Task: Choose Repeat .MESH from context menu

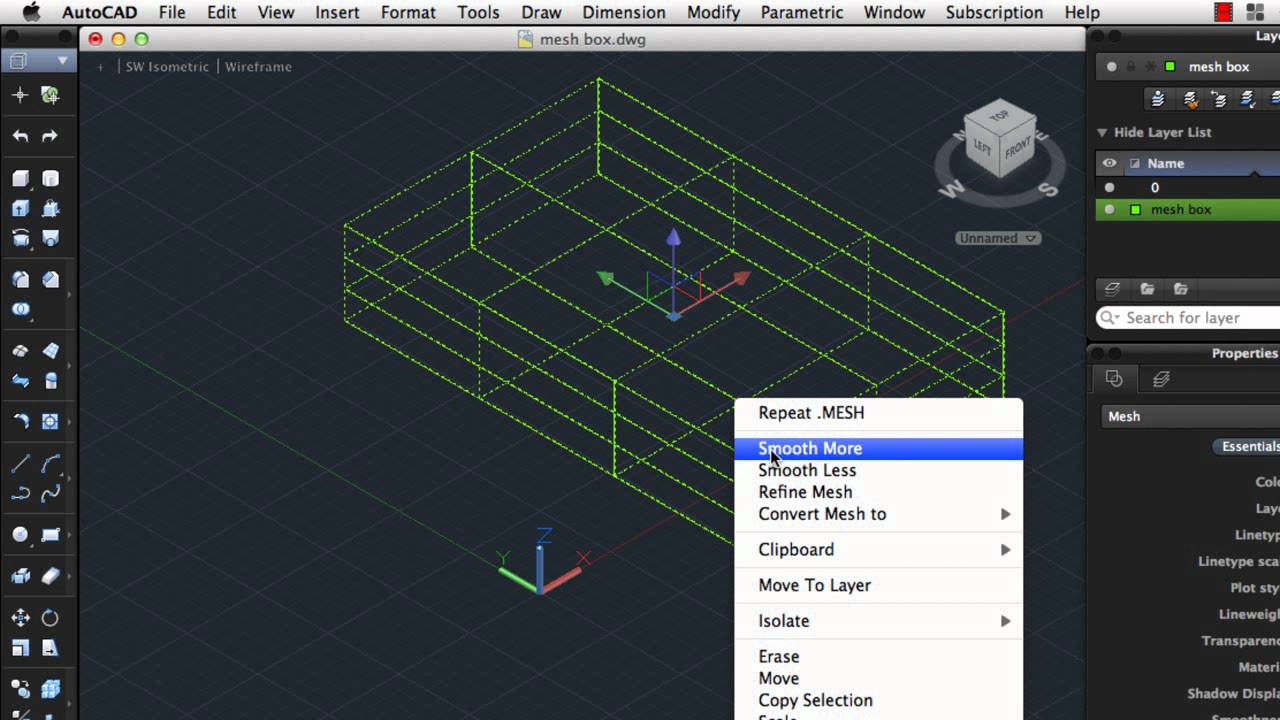Action: [x=878, y=413]
